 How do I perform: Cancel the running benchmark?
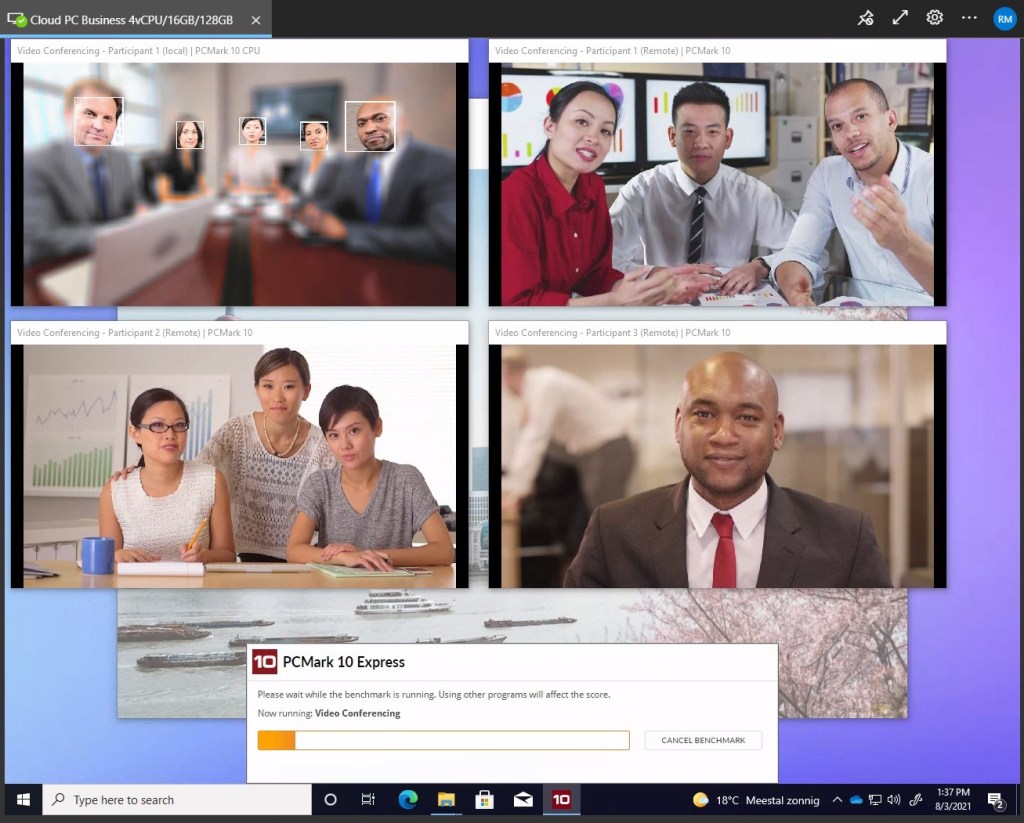pos(703,740)
